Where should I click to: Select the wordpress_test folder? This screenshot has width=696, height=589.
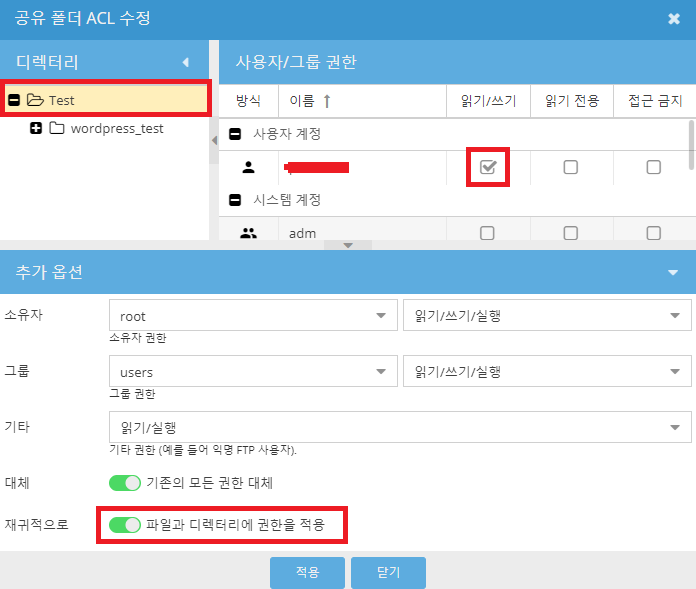point(117,128)
